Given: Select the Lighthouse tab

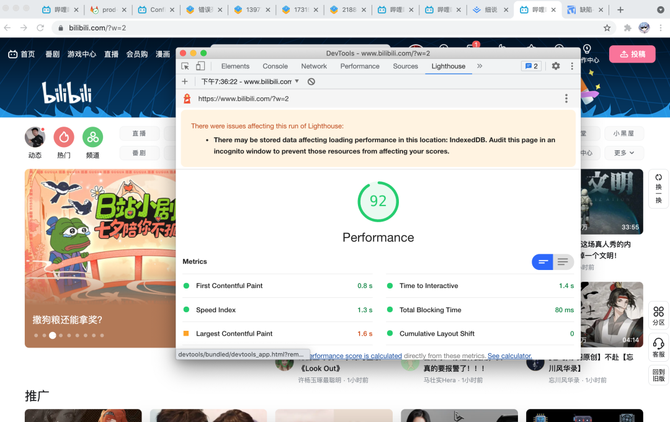Looking at the screenshot, I should pos(448,66).
